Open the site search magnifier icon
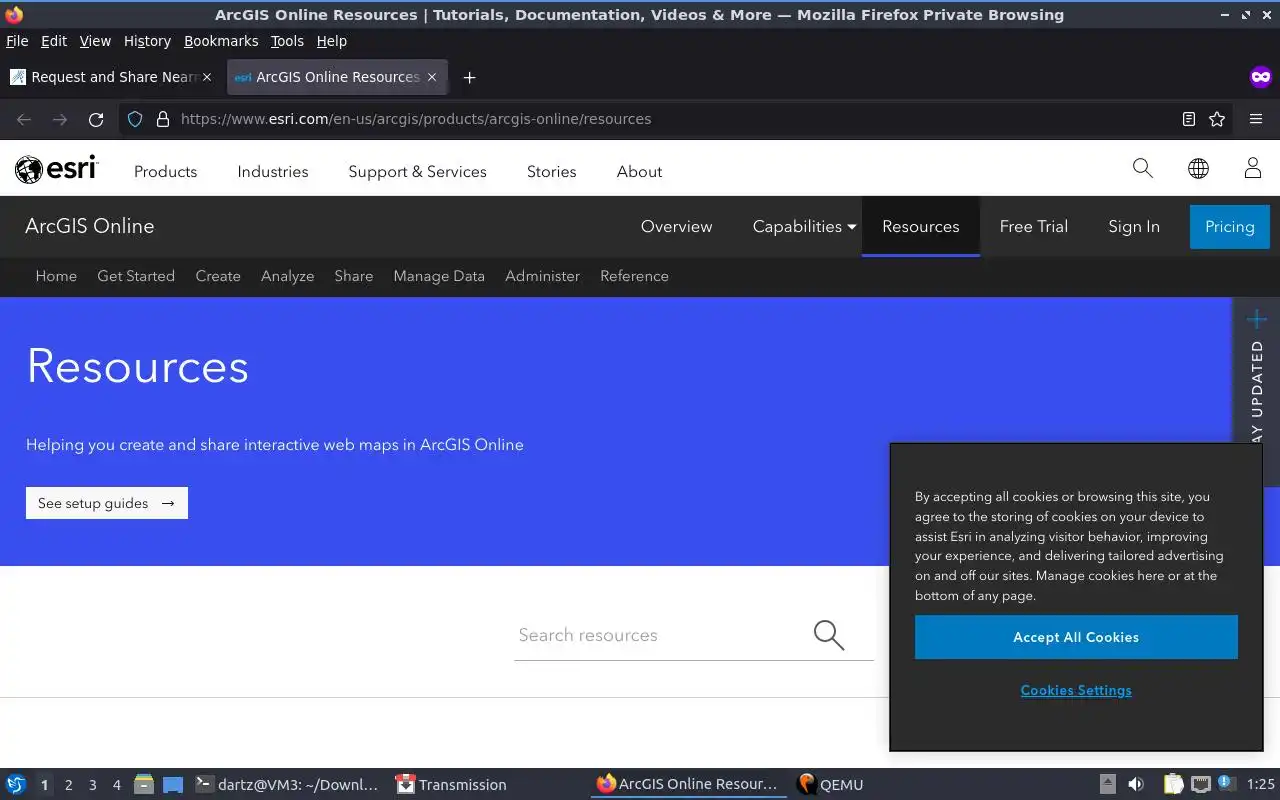The height and width of the screenshot is (800, 1280). (1142, 168)
